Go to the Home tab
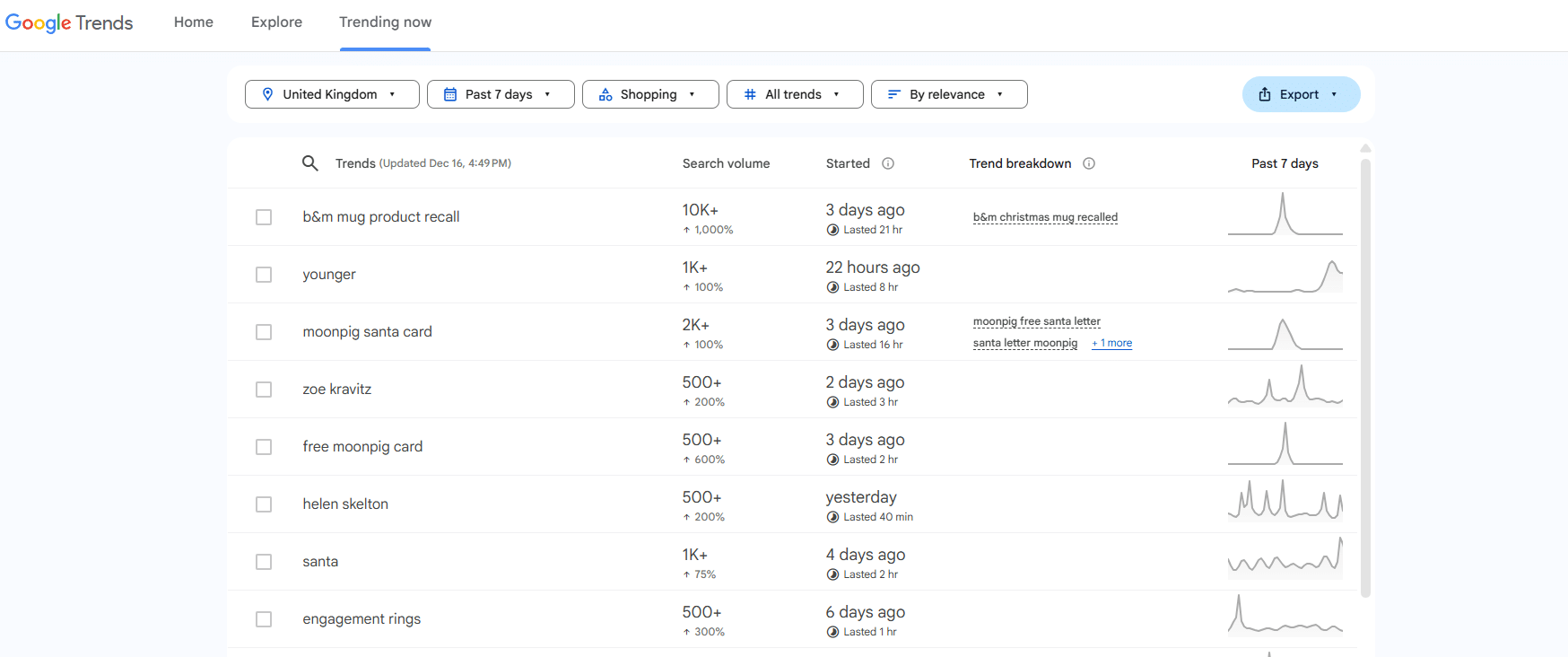 [194, 22]
